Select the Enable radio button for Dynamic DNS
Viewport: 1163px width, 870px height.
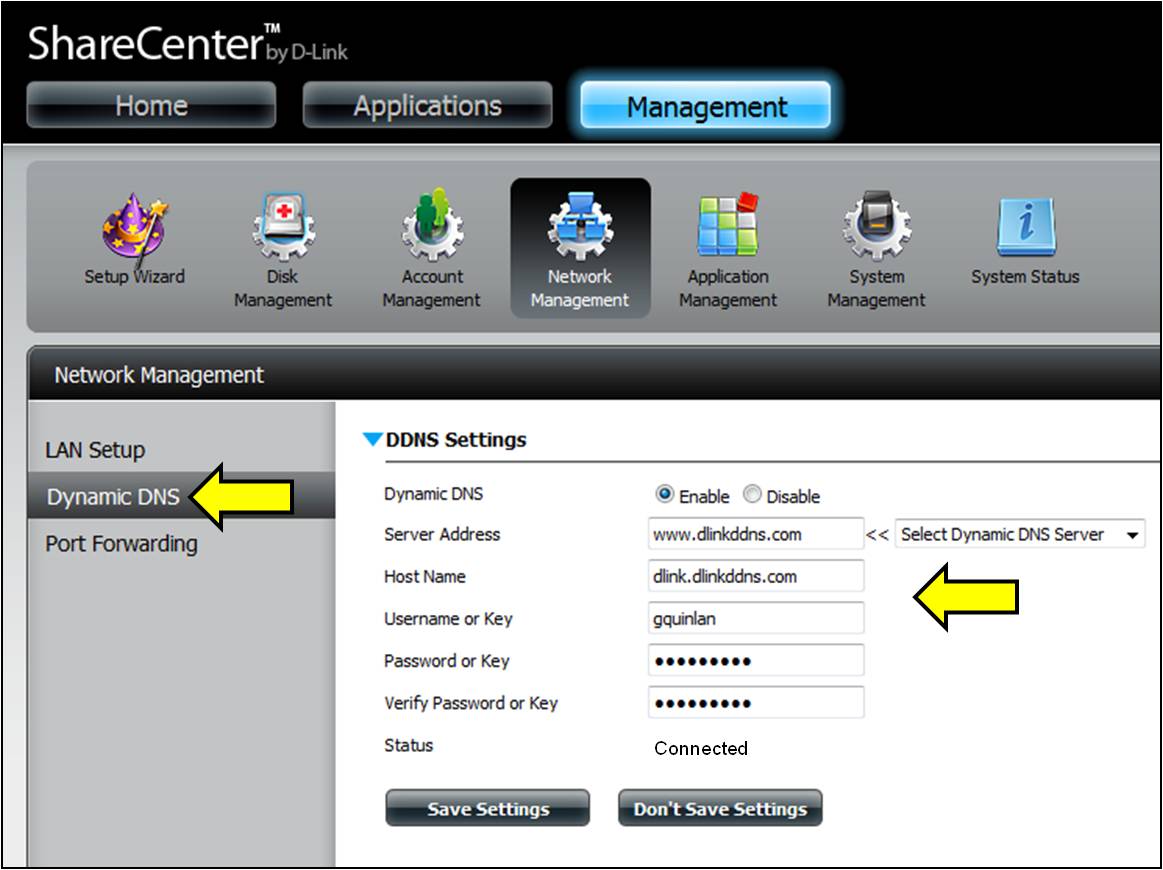[x=665, y=494]
